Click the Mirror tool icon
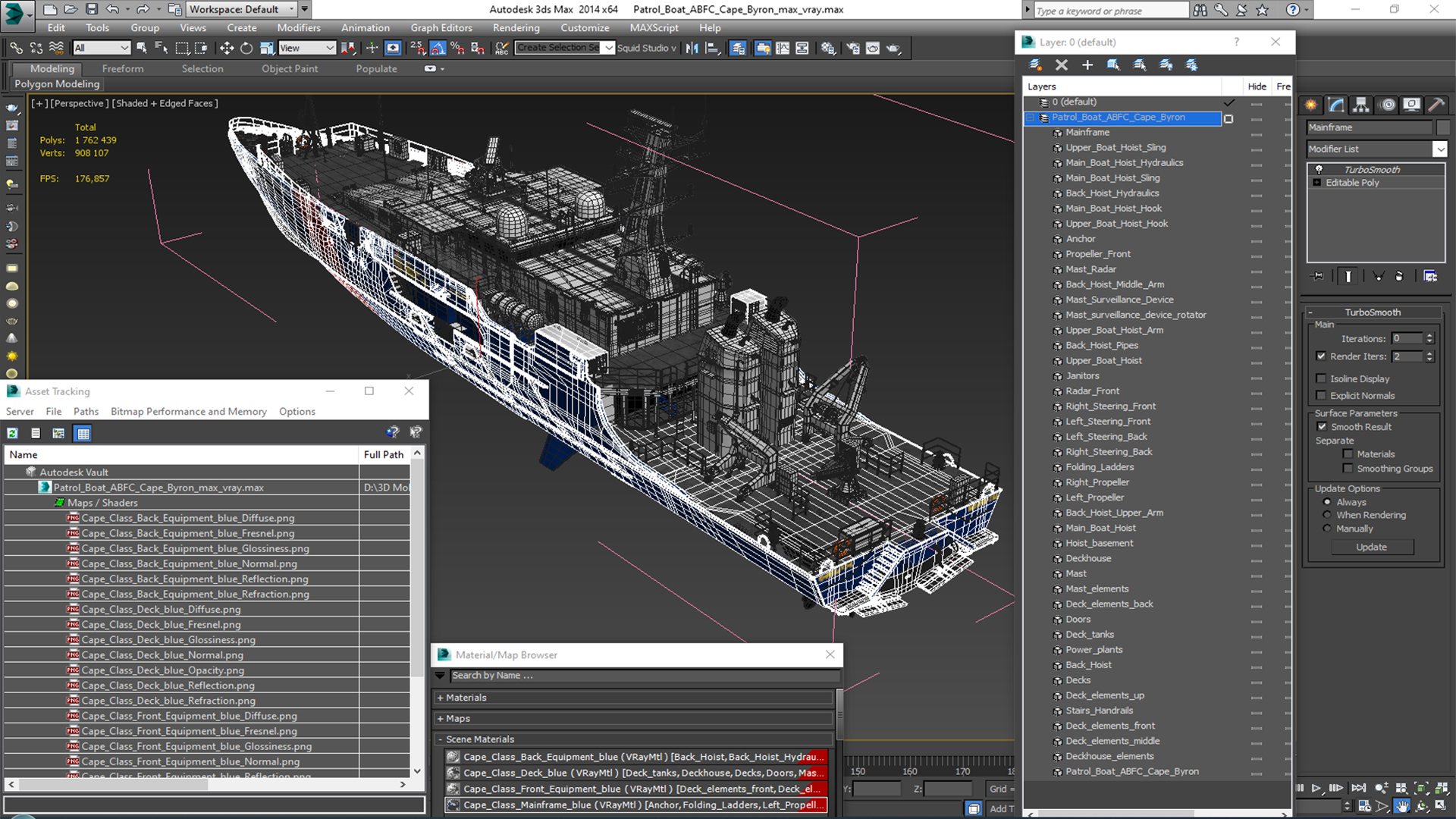 [692, 48]
